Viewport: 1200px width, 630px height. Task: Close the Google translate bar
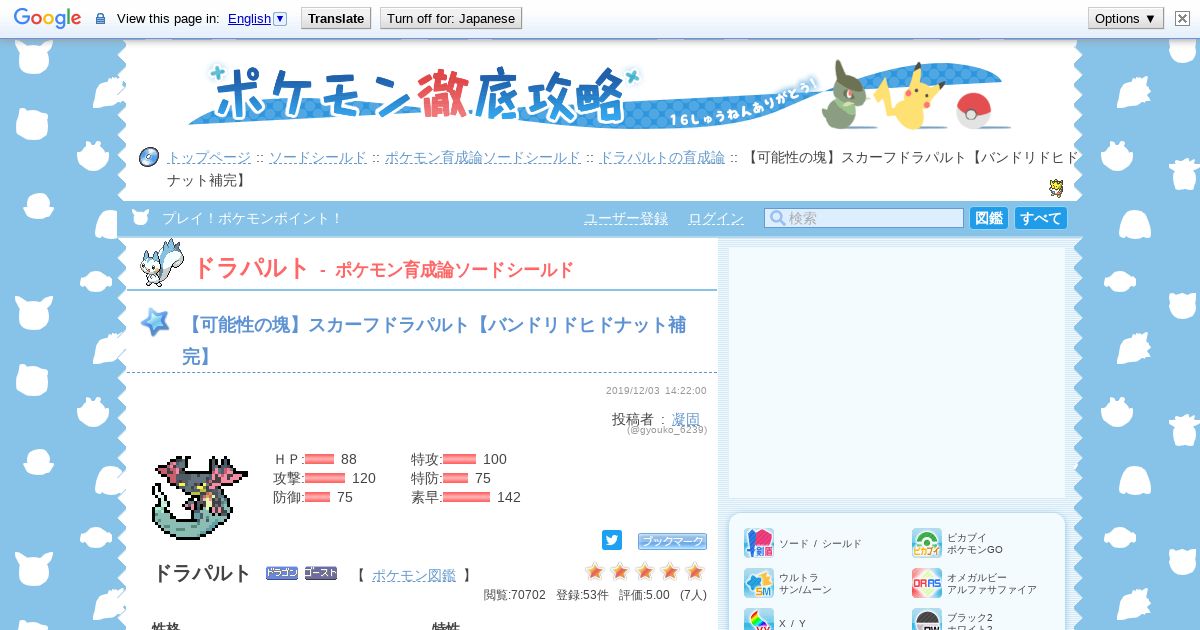1182,18
